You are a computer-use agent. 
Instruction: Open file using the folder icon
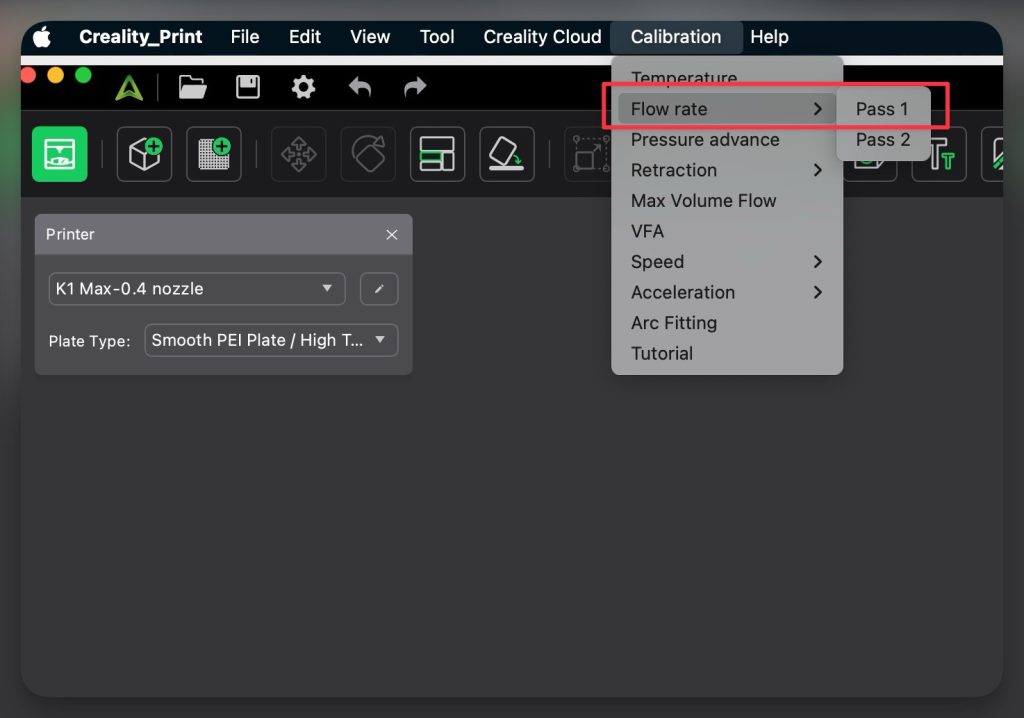pyautogui.click(x=192, y=88)
